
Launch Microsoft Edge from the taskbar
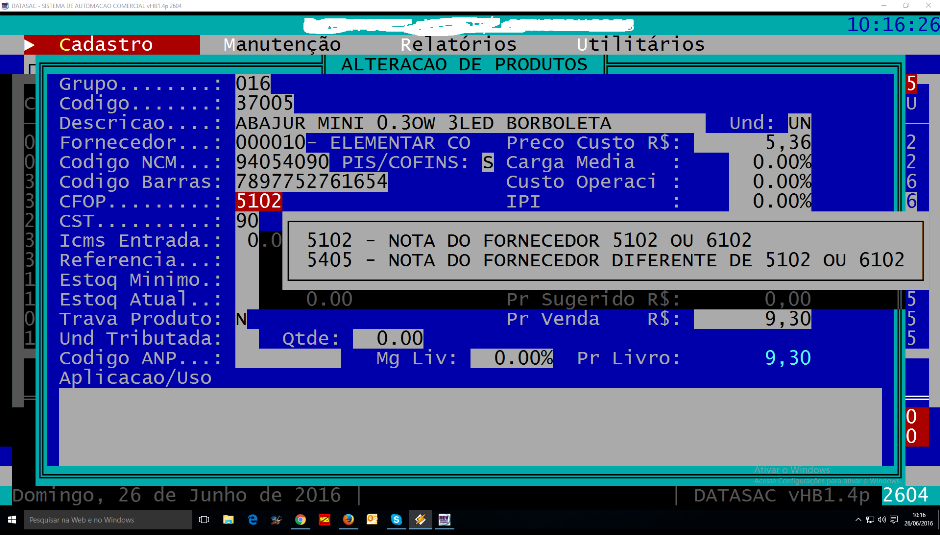(x=252, y=519)
